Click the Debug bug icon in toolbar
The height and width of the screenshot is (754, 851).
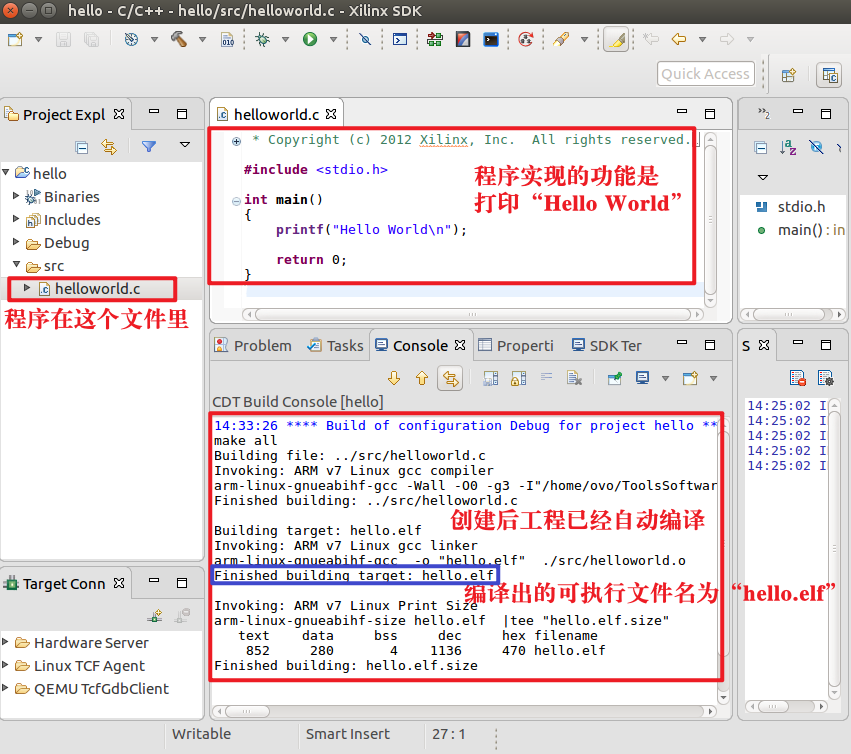pos(262,40)
